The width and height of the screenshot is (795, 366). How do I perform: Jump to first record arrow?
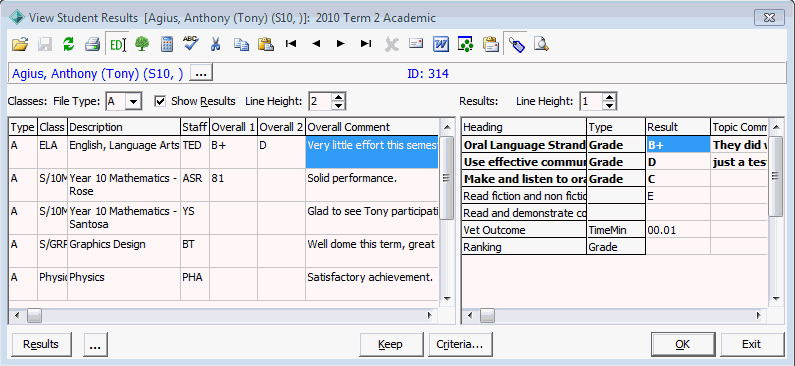coord(291,44)
